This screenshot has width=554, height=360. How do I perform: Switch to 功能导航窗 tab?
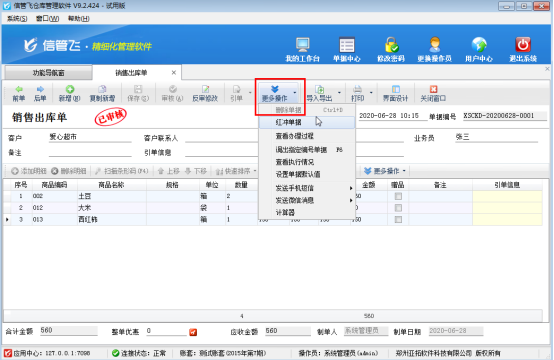[x=48, y=73]
